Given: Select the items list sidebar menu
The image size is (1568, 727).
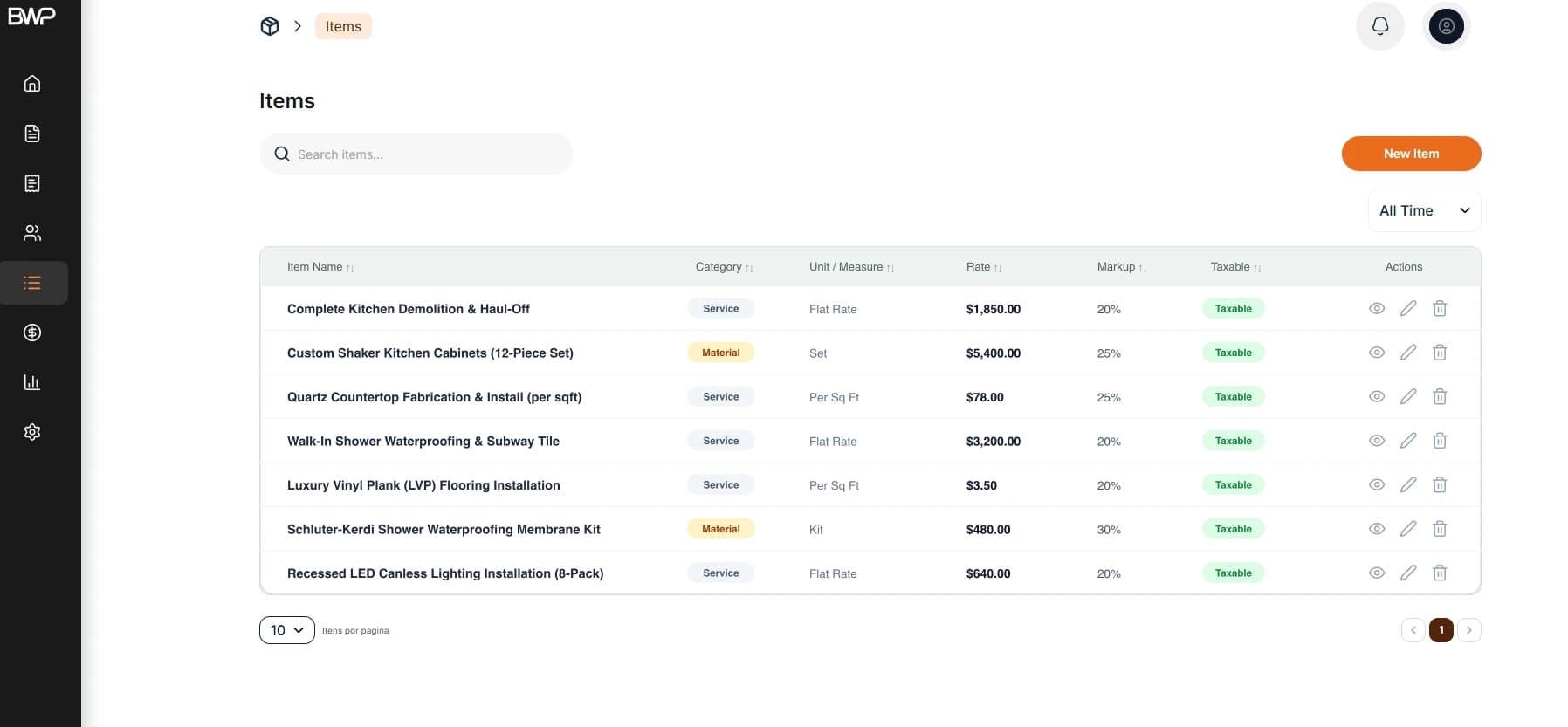Looking at the screenshot, I should click(33, 283).
